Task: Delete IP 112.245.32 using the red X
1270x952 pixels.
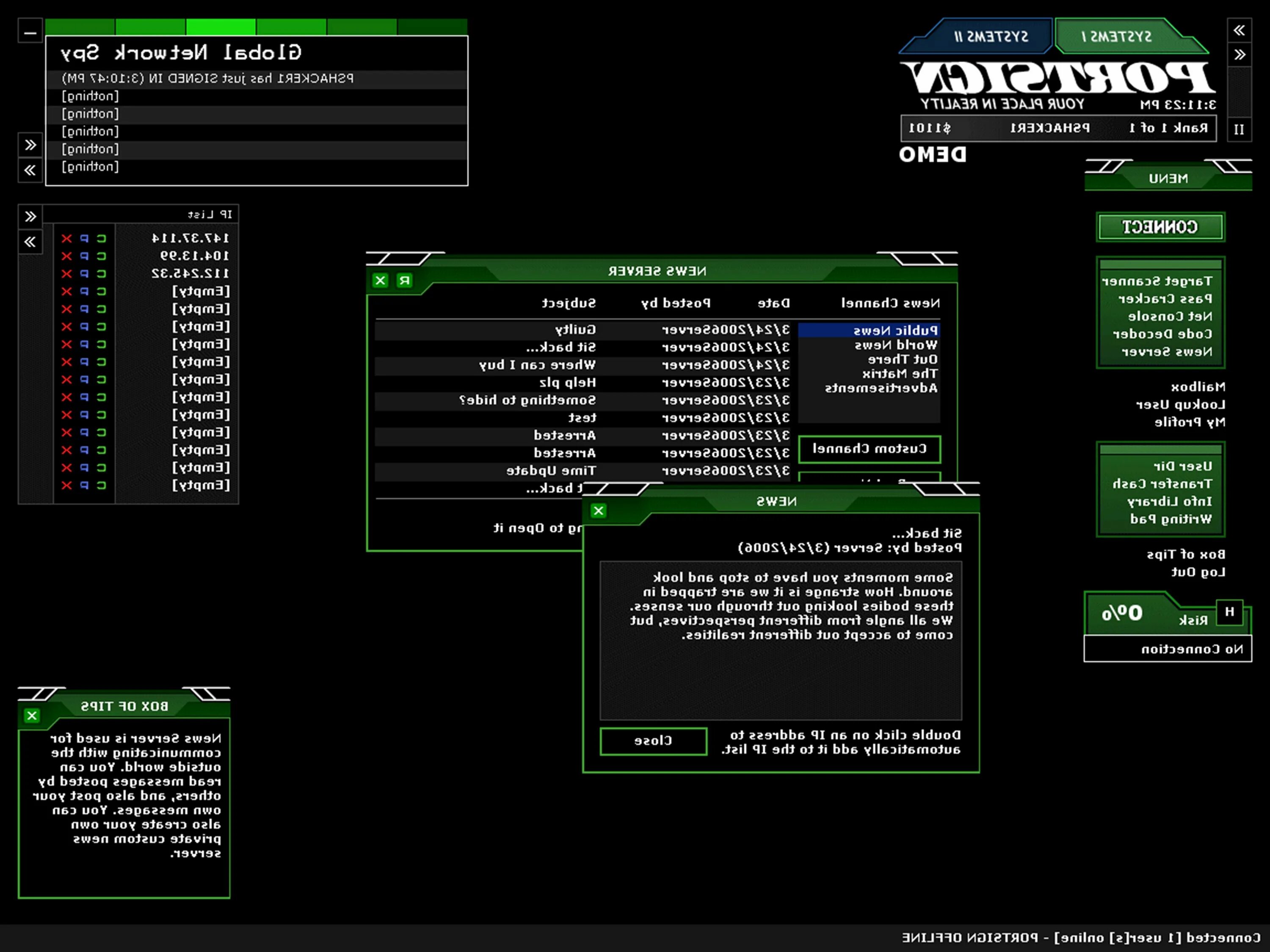Action: pos(66,274)
